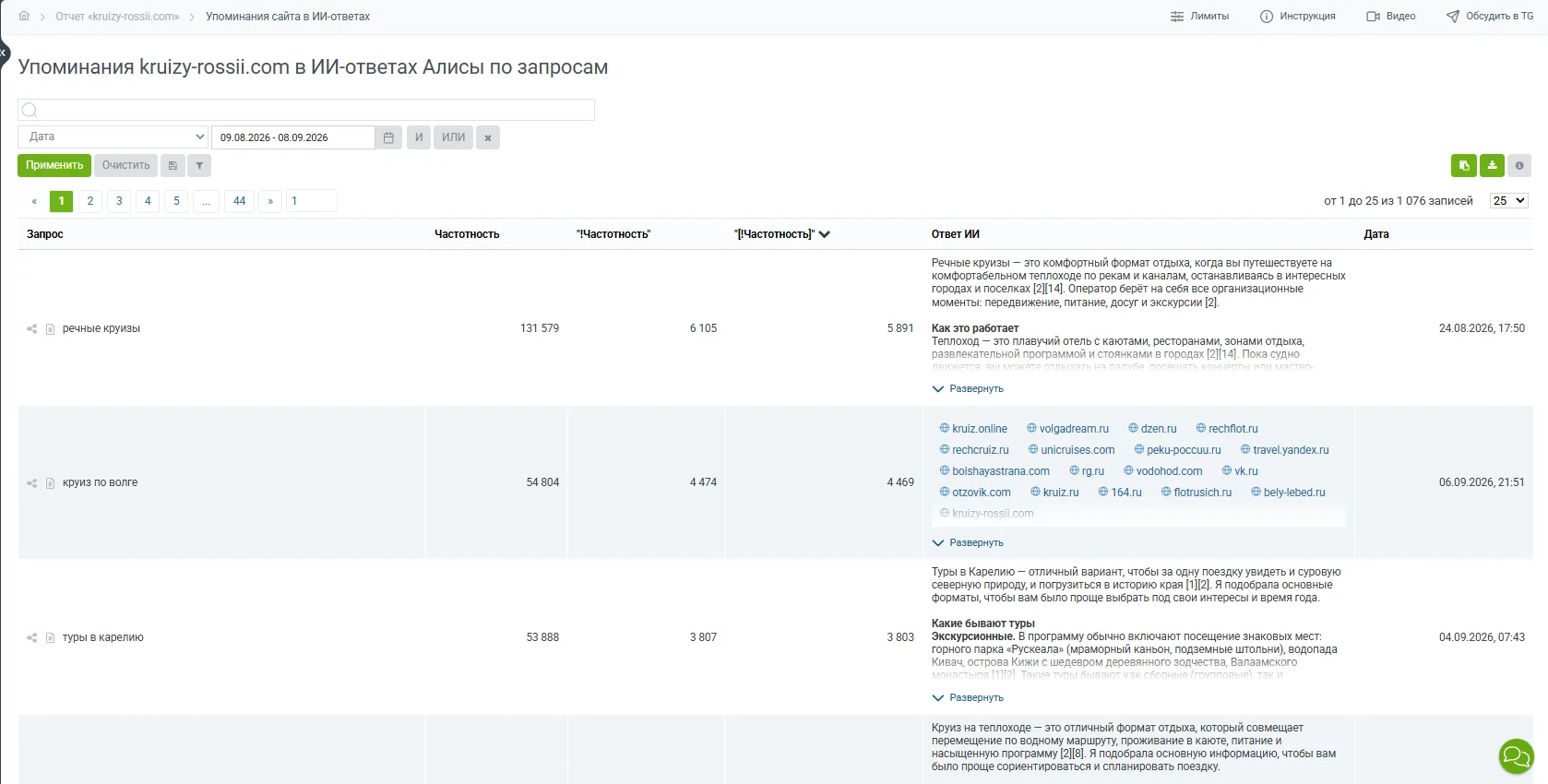This screenshot has height=784, width=1548.
Task: Sort by the Дата column header
Action: tap(1376, 234)
